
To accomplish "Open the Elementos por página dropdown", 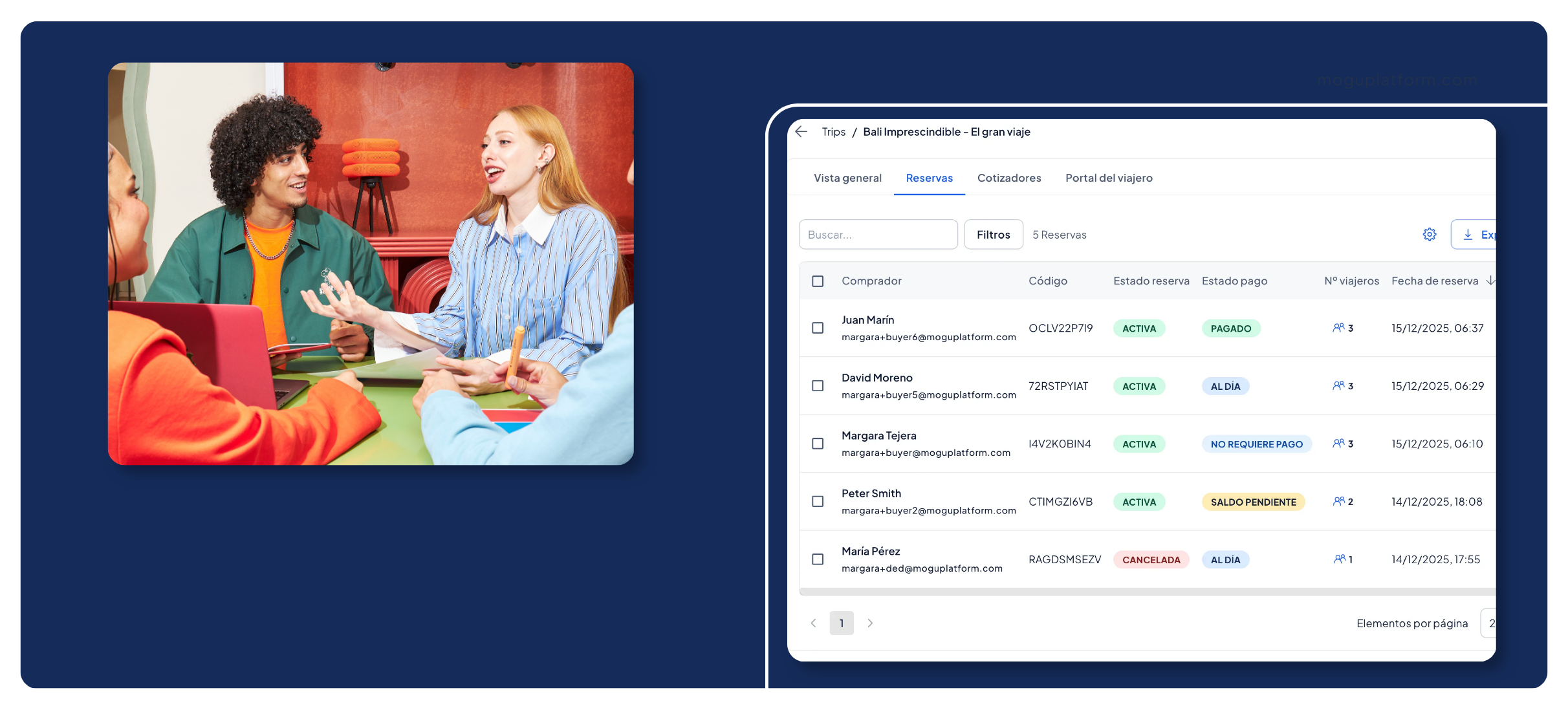I will (1488, 623).
